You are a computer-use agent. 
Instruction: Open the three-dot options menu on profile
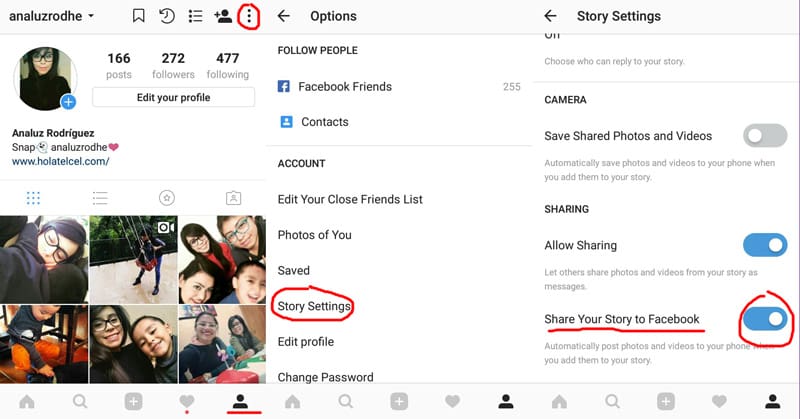click(249, 16)
